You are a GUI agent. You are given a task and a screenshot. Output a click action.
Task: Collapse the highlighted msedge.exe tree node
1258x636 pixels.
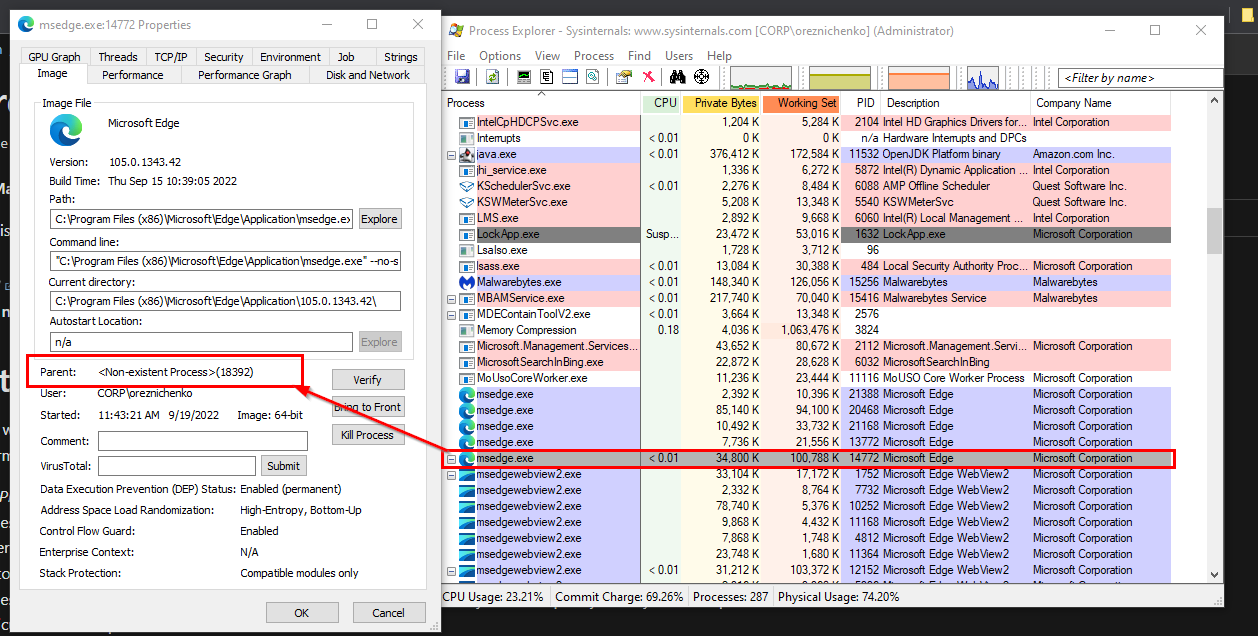pos(452,458)
